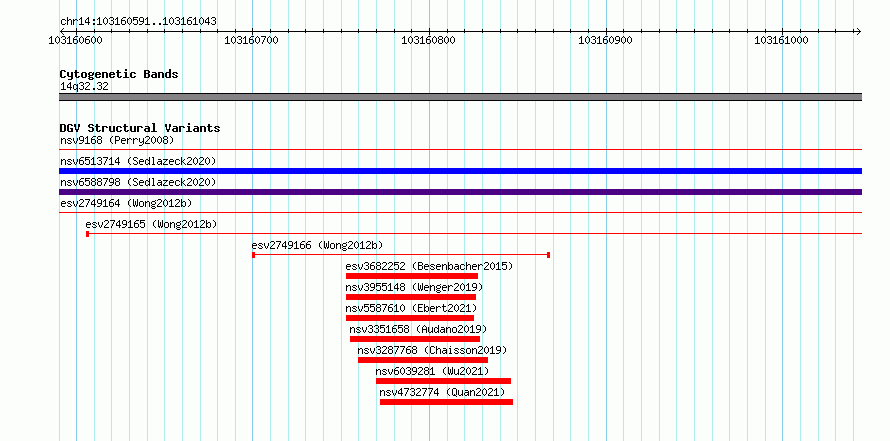Click the red bar under nsv3287768
890x441 pixels.
(423, 360)
